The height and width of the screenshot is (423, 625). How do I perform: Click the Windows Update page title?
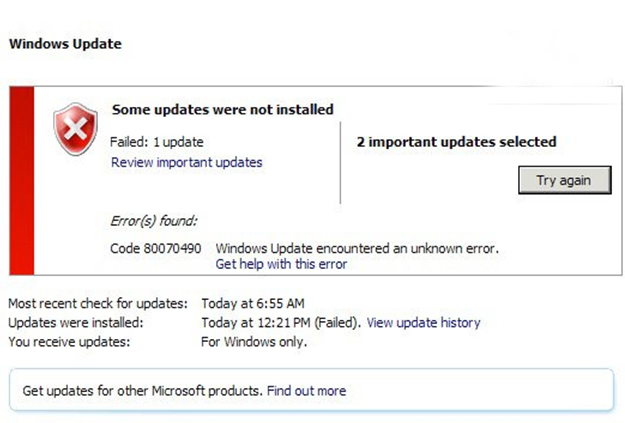(x=65, y=45)
